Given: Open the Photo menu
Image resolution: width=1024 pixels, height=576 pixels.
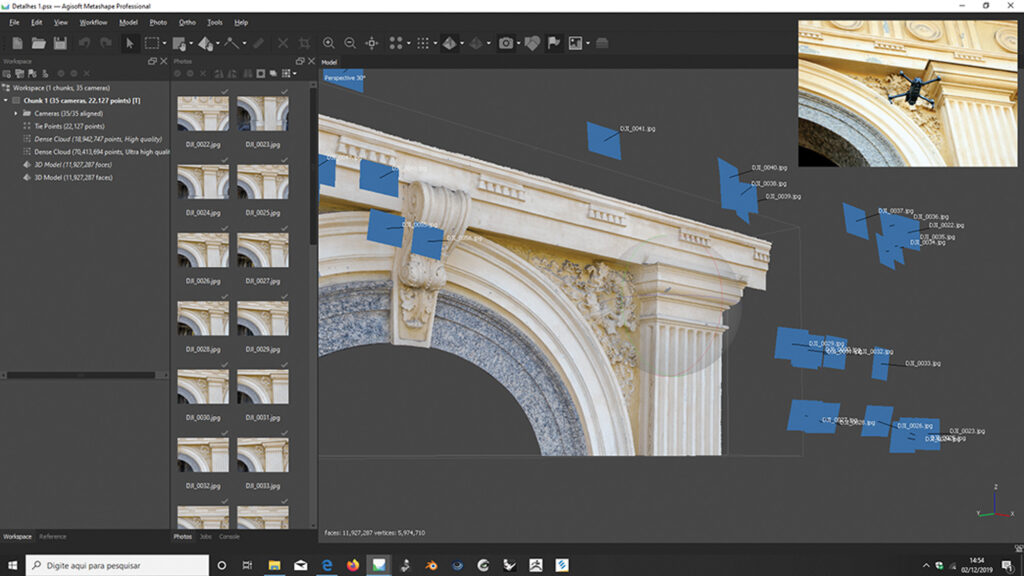Looking at the screenshot, I should (158, 22).
